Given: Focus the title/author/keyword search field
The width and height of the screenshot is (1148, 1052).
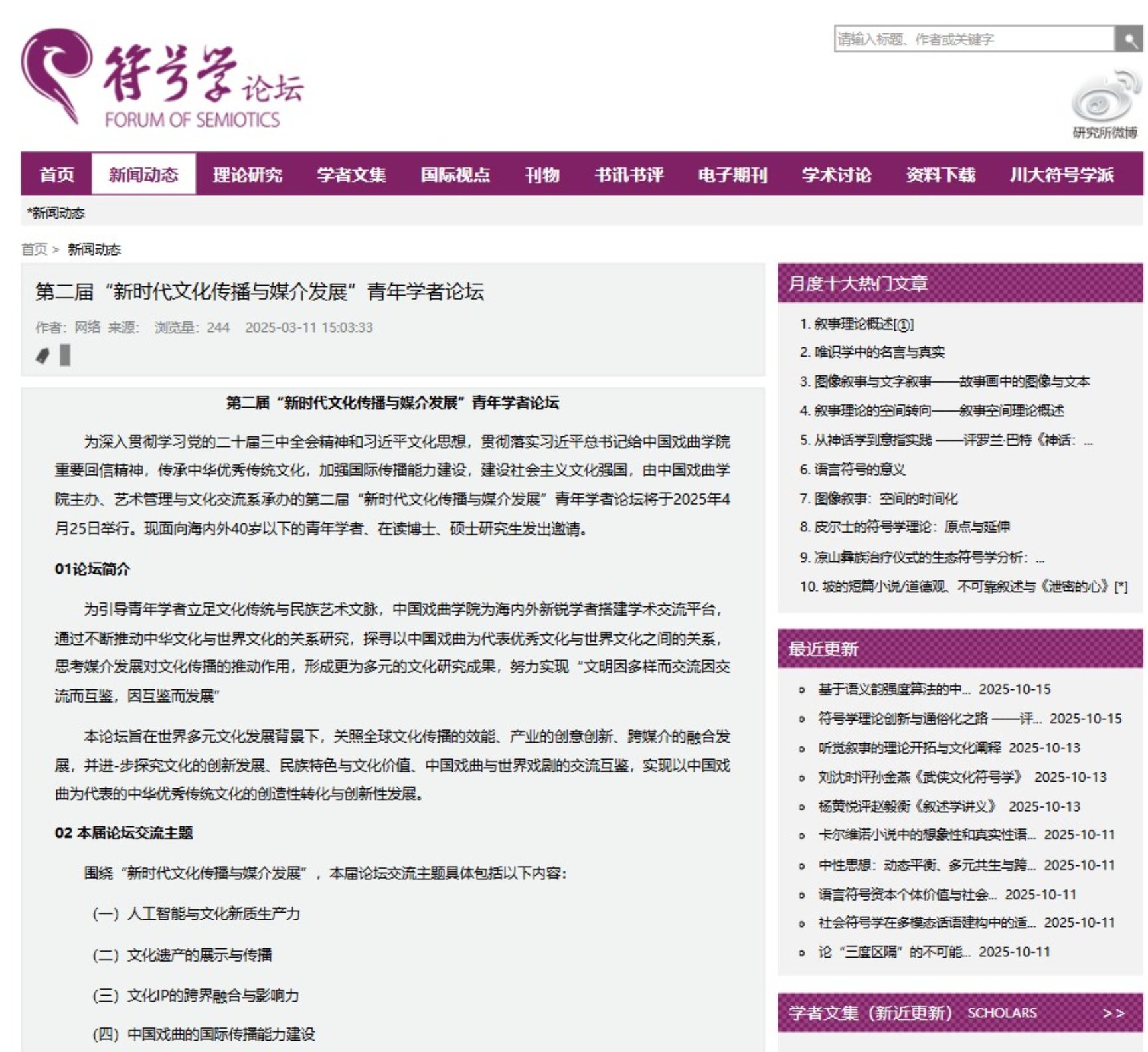Looking at the screenshot, I should (x=973, y=39).
